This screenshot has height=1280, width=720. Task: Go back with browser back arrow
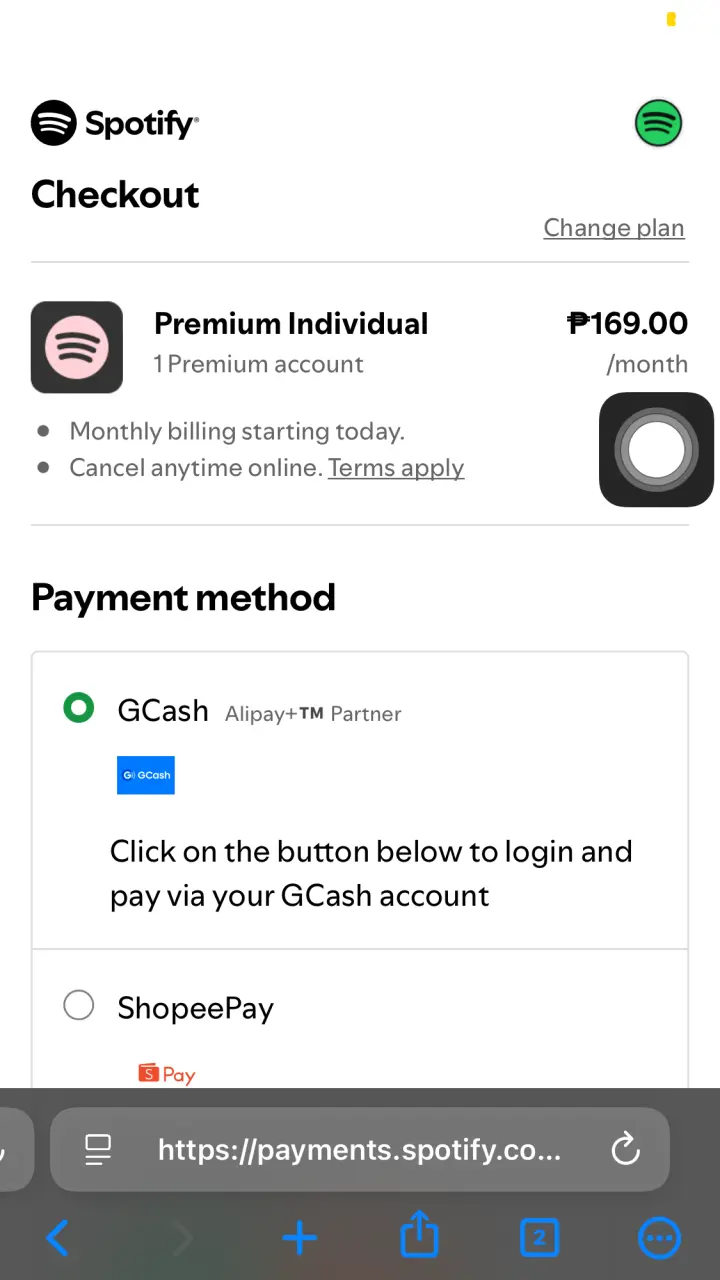point(58,1238)
